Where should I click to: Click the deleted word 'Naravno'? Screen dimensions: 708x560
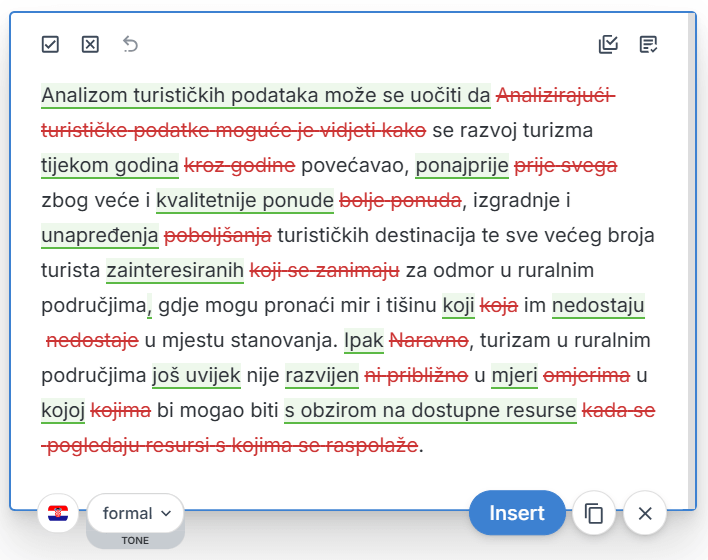428,340
